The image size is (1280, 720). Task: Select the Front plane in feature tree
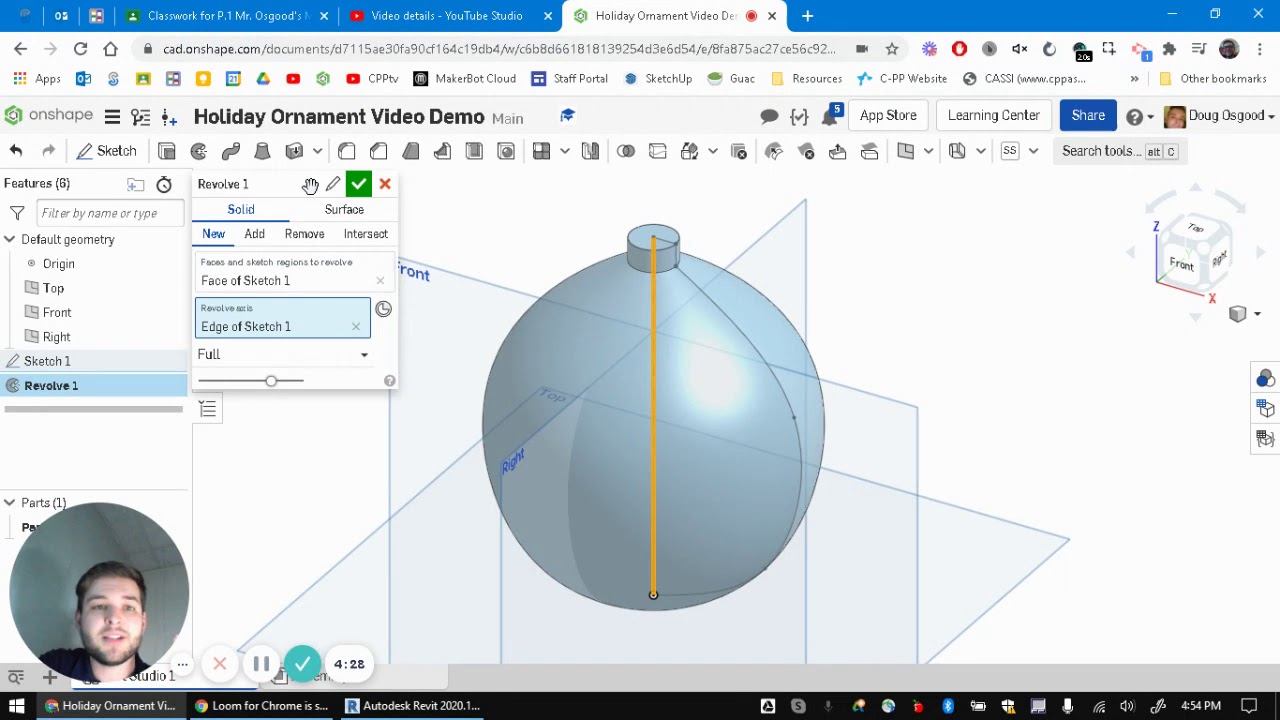[57, 313]
